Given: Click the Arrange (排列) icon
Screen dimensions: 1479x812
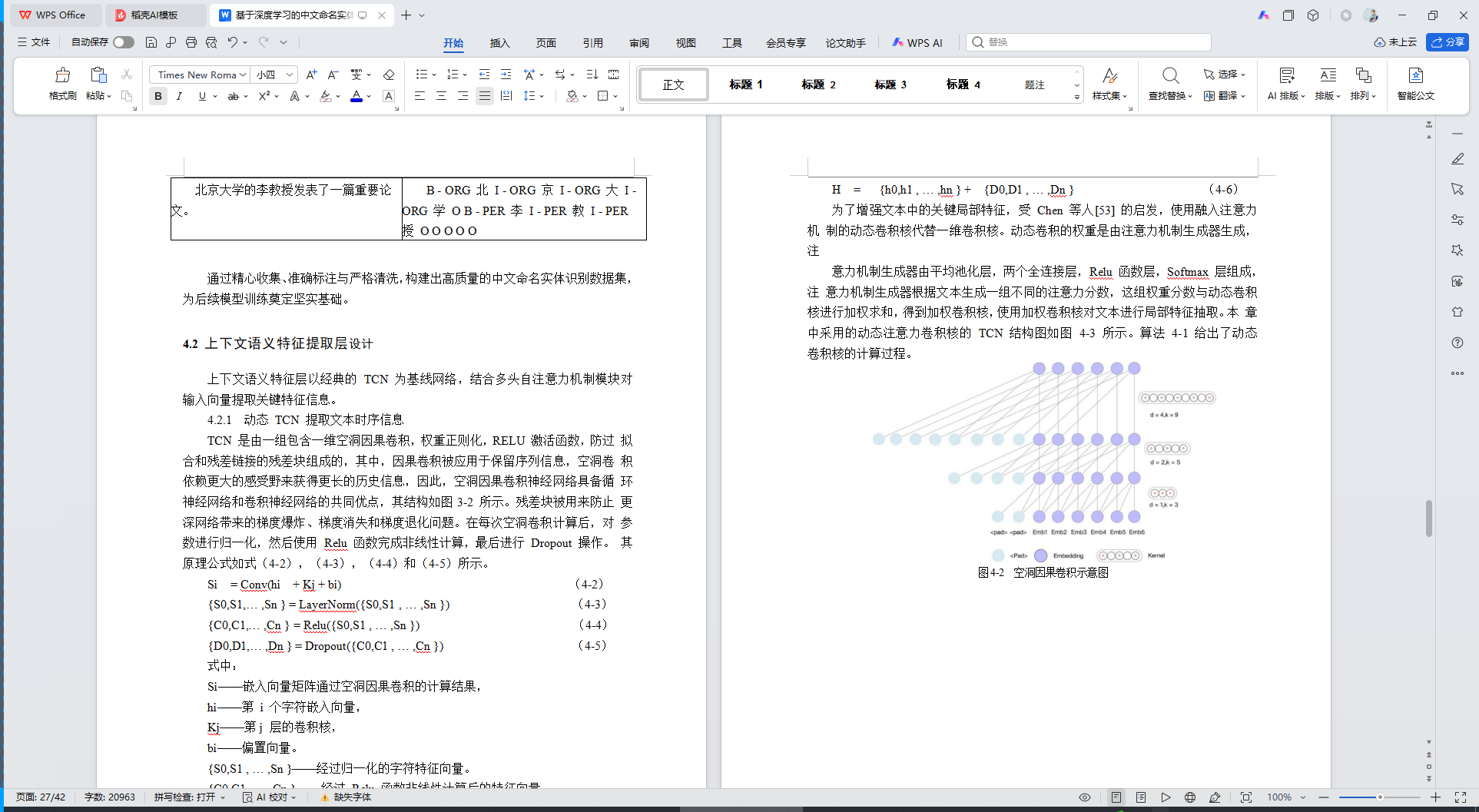Looking at the screenshot, I should point(1364,75).
